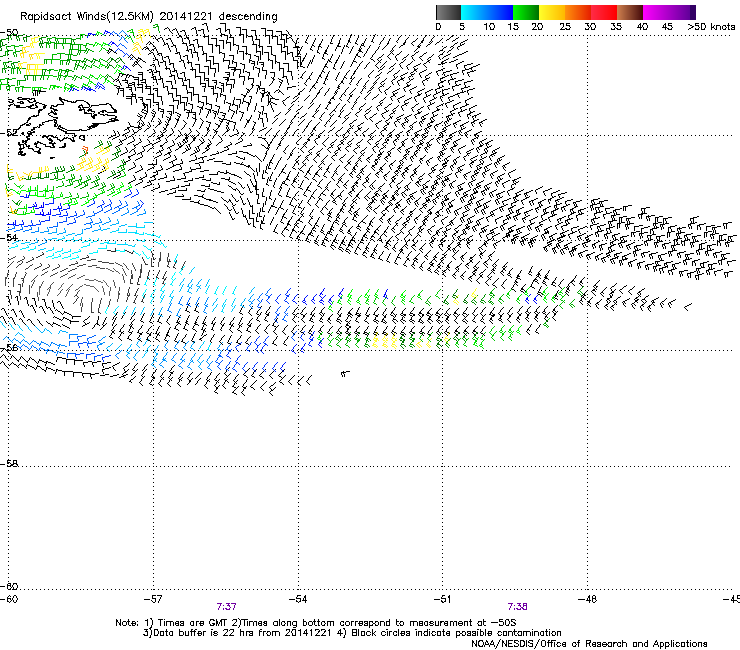The image size is (740, 650).
Task: Click the '-54' latitude axis label
Action: [9, 237]
